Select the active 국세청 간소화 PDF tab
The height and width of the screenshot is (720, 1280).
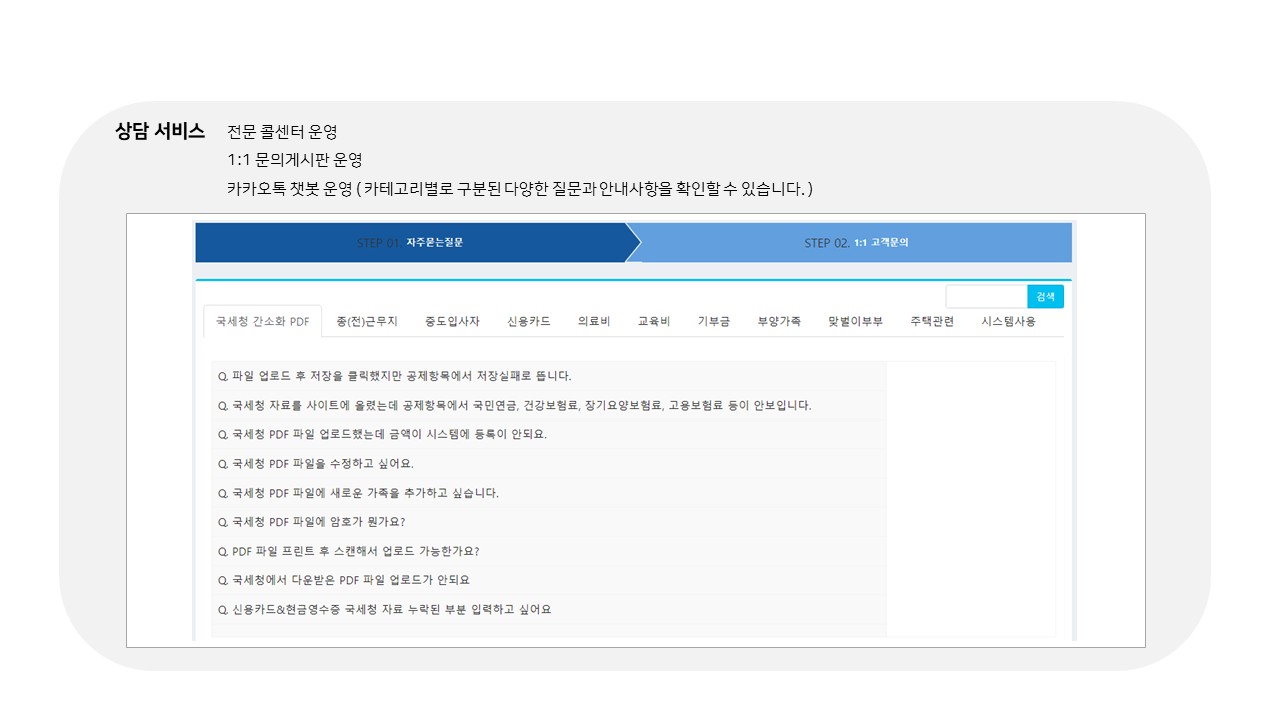(x=261, y=322)
